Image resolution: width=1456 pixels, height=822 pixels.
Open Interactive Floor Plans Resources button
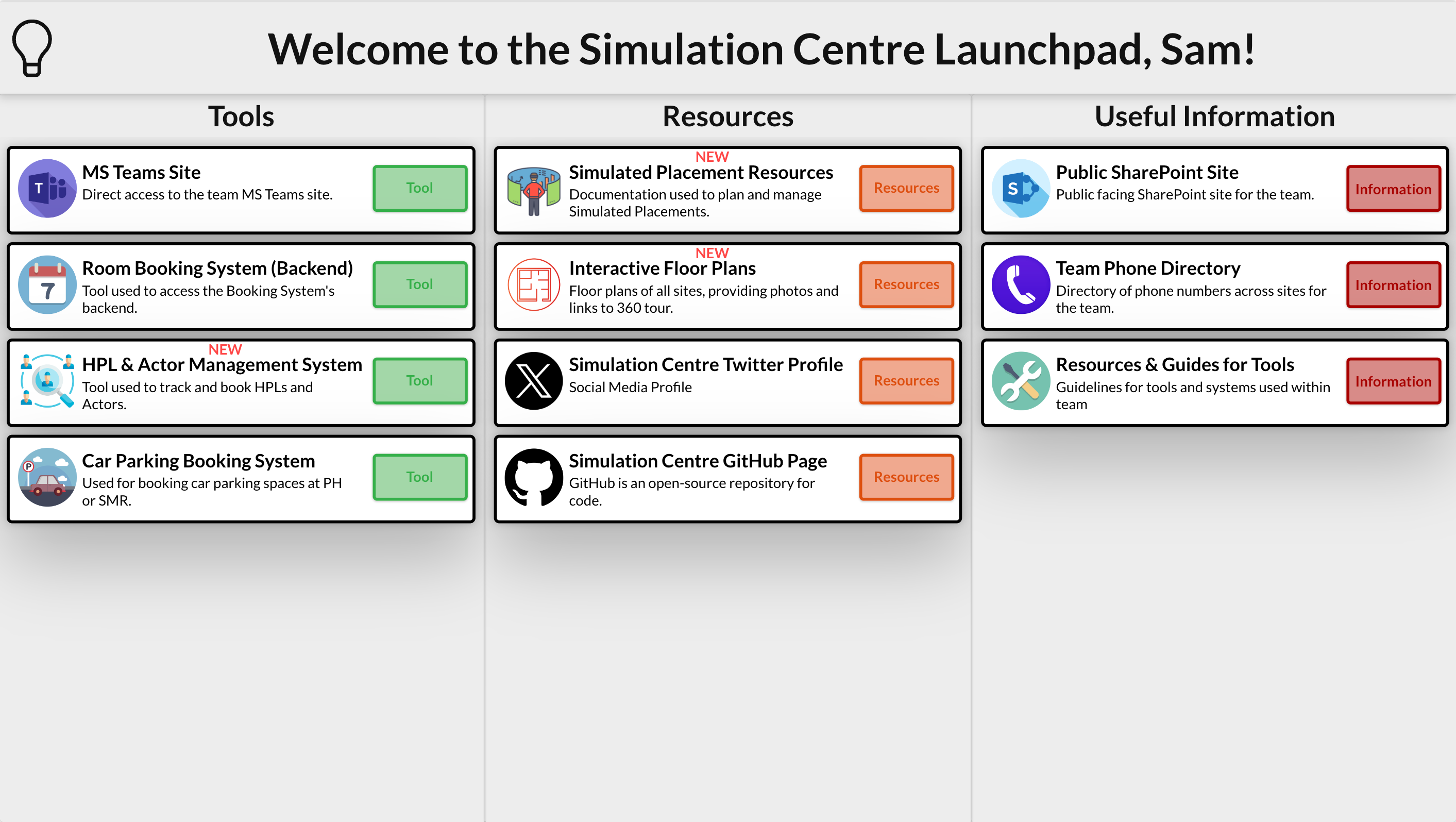907,285
